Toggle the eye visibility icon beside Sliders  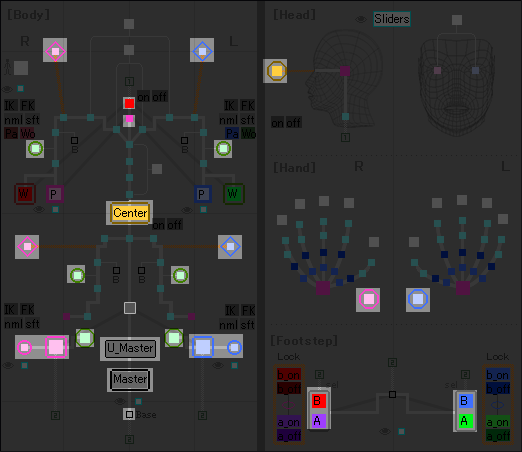(361, 19)
